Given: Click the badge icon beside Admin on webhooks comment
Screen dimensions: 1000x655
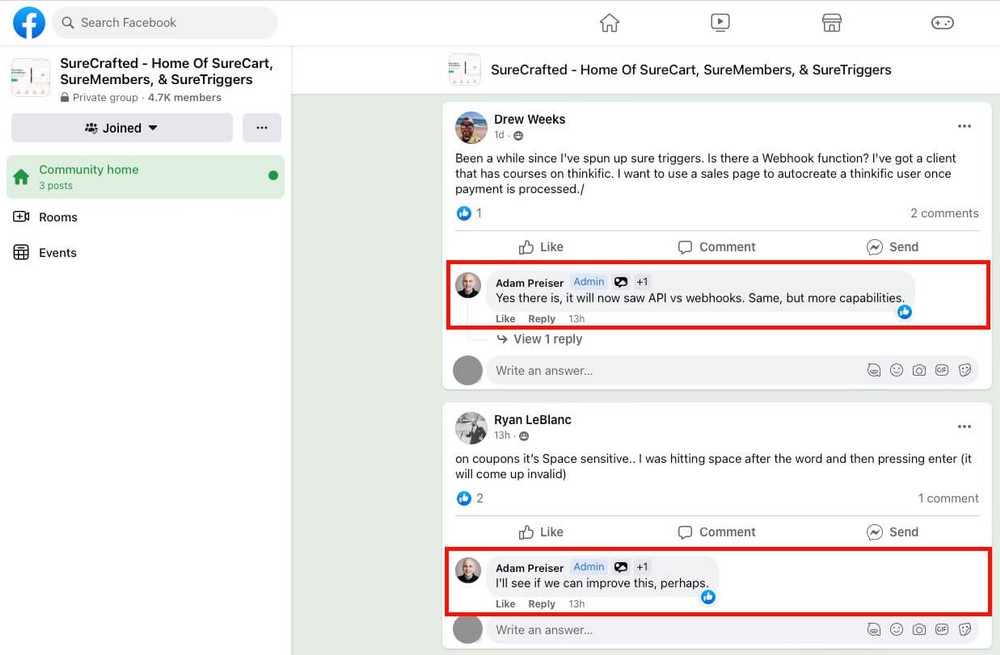Looking at the screenshot, I should click(621, 281).
